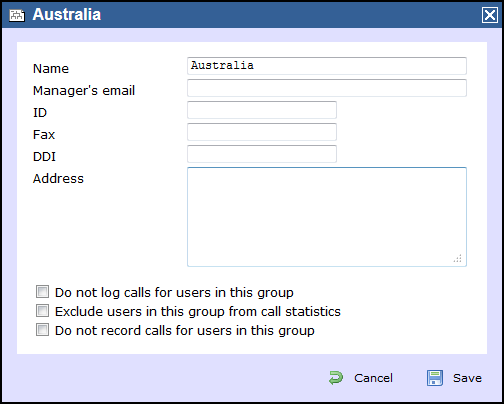
Task: Click 'Do not log calls for users' label
Action: (x=174, y=293)
